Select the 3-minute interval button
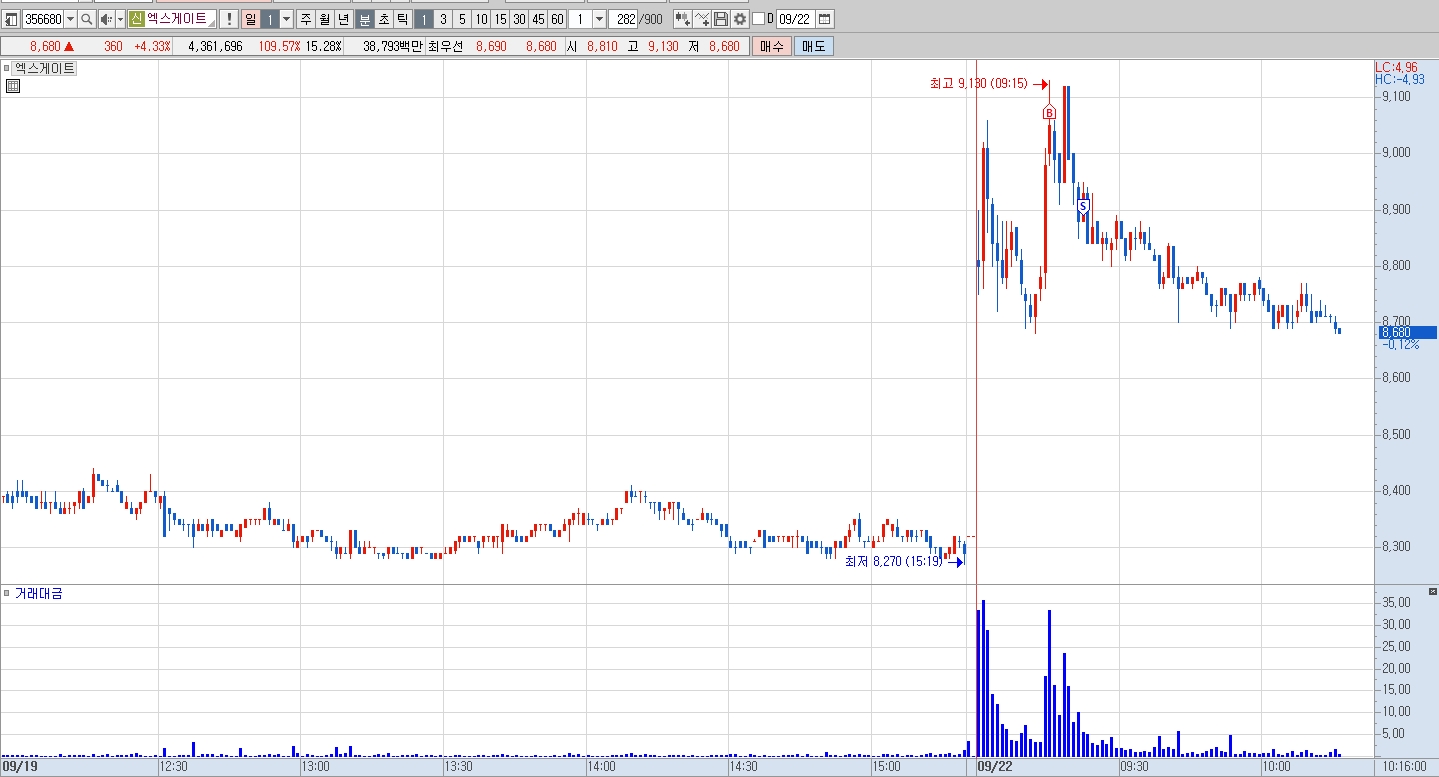This screenshot has width=1439, height=777. tap(443, 19)
